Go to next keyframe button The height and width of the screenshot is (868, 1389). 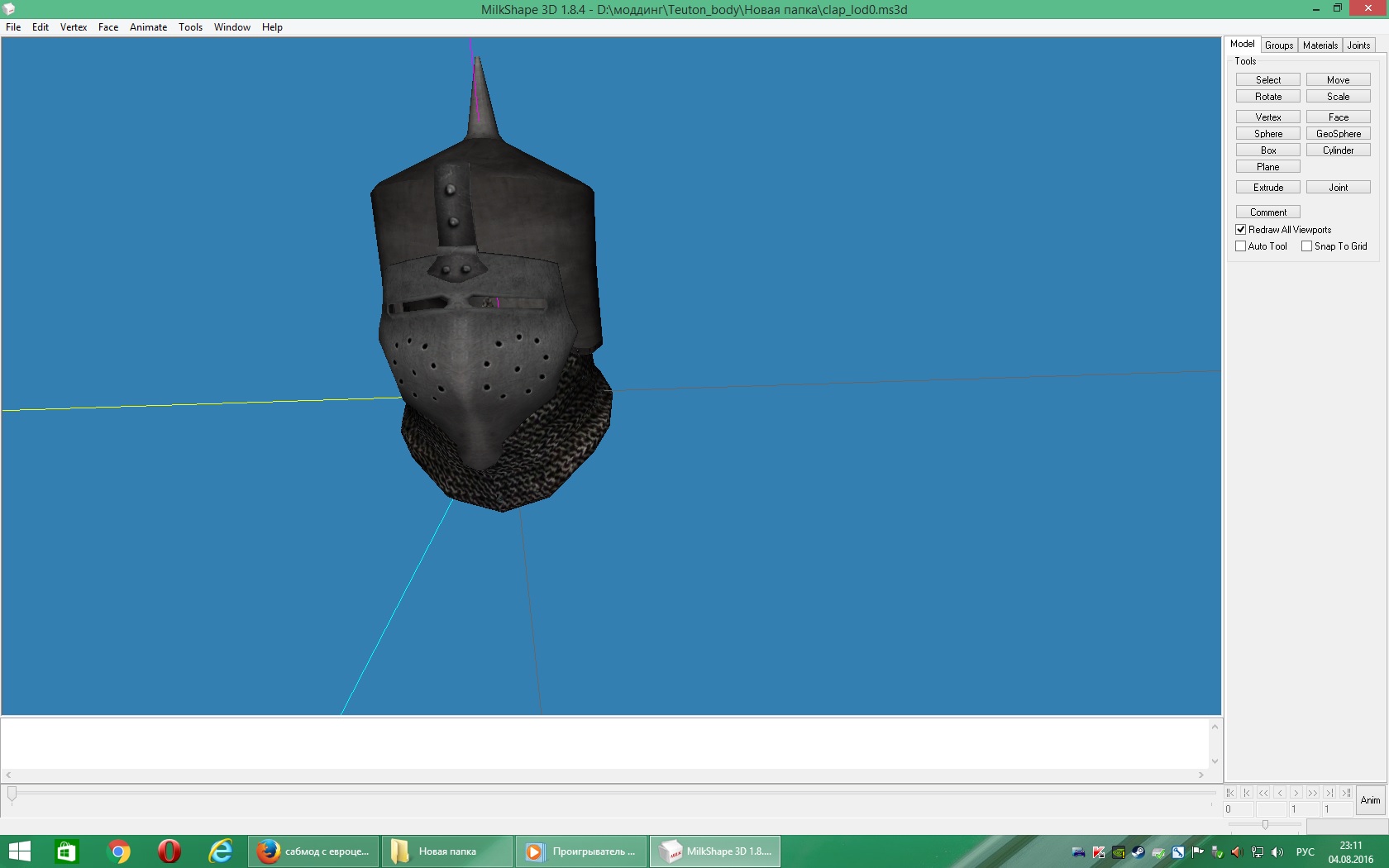tap(1329, 793)
